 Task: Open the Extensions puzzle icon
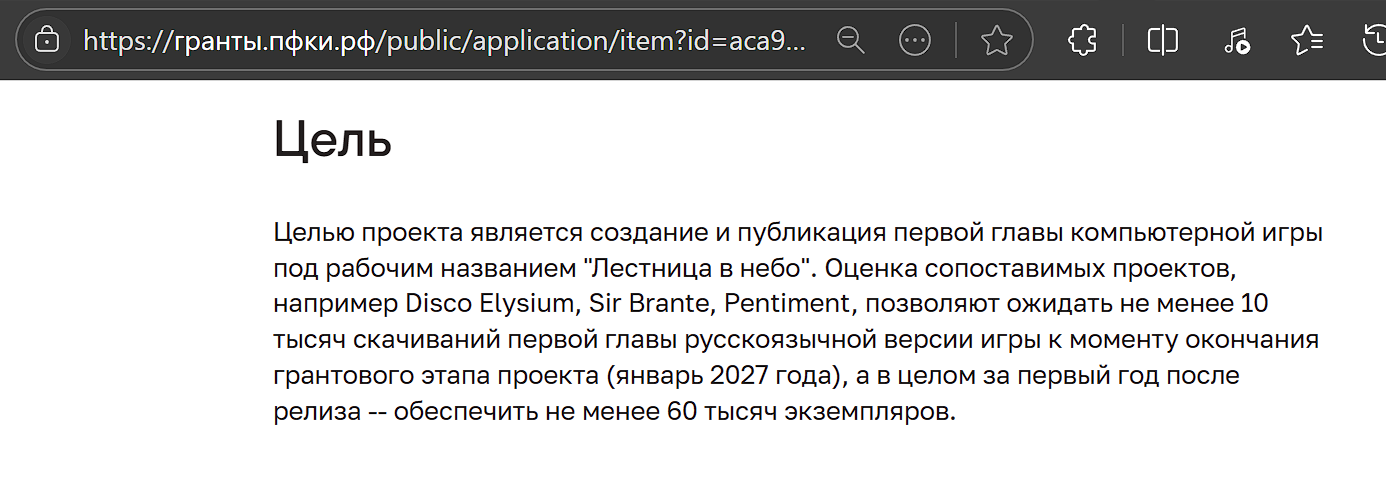1083,40
